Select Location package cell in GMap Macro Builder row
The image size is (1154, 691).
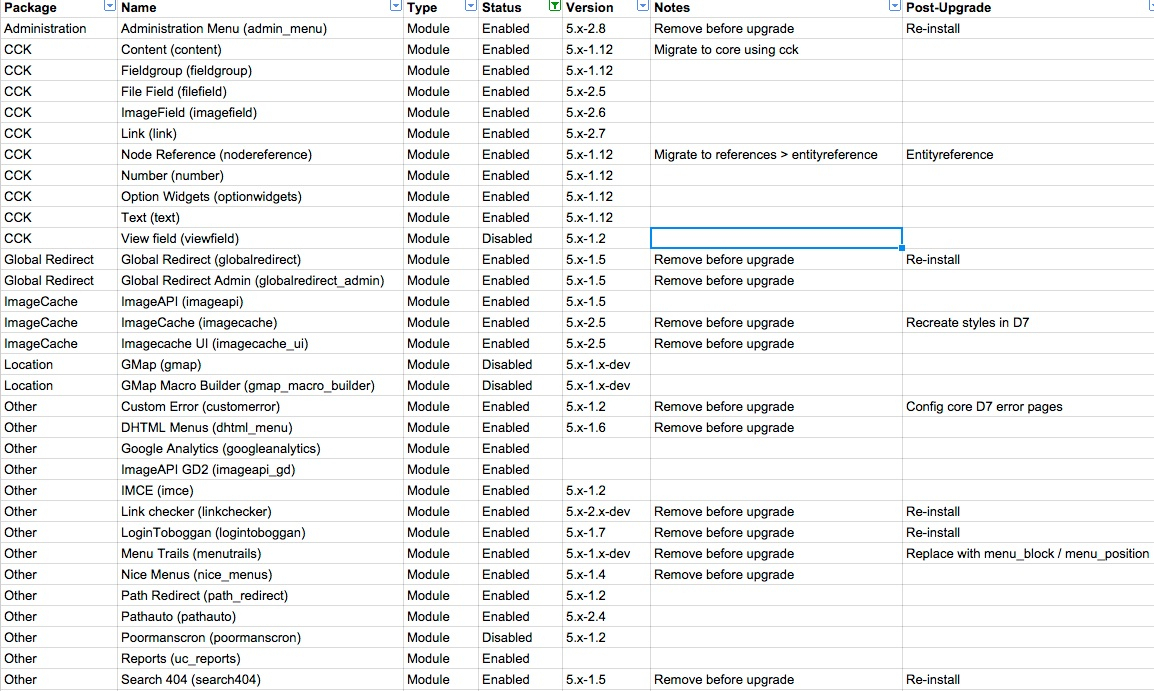[59, 386]
